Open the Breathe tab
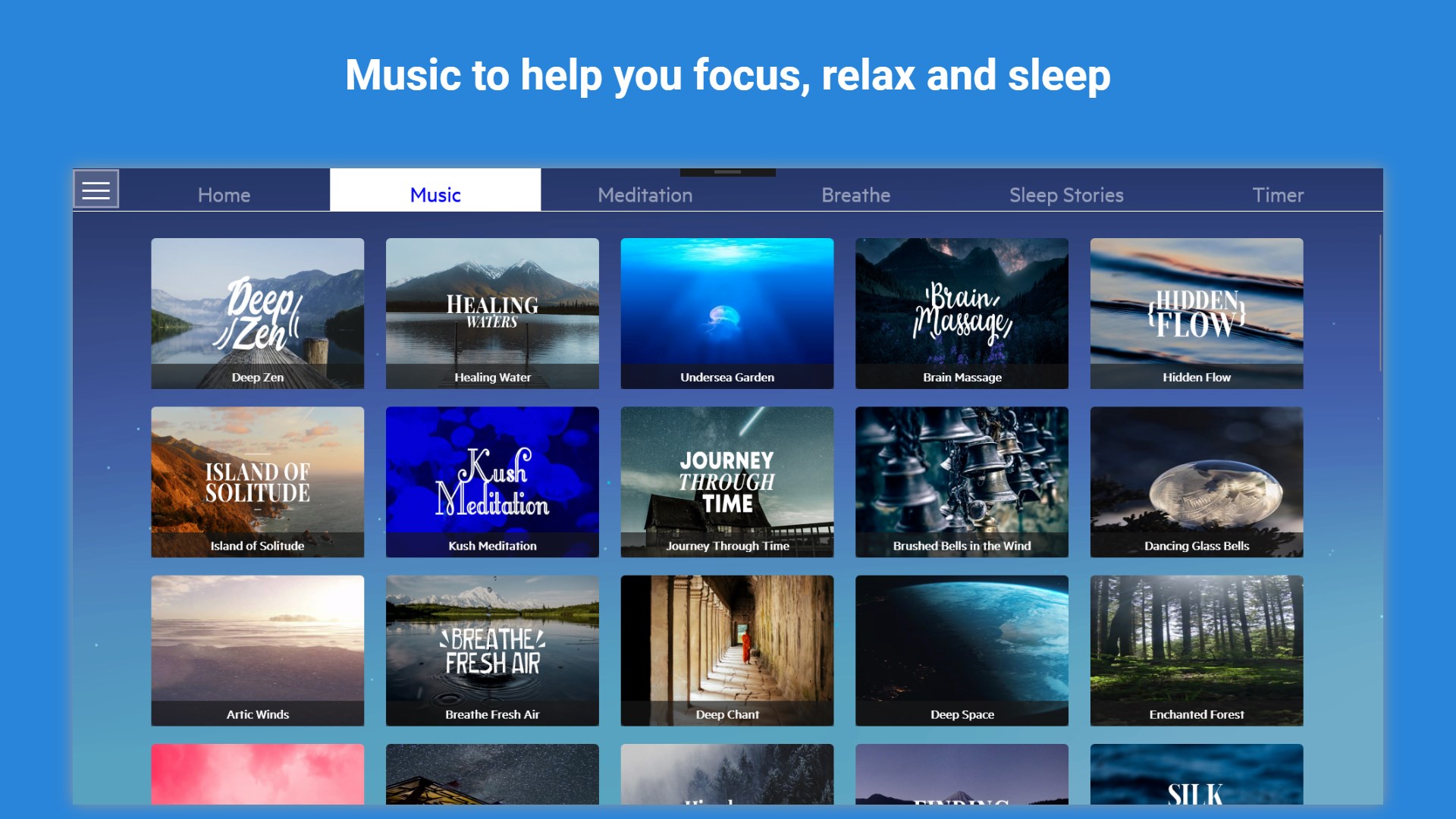 855,195
